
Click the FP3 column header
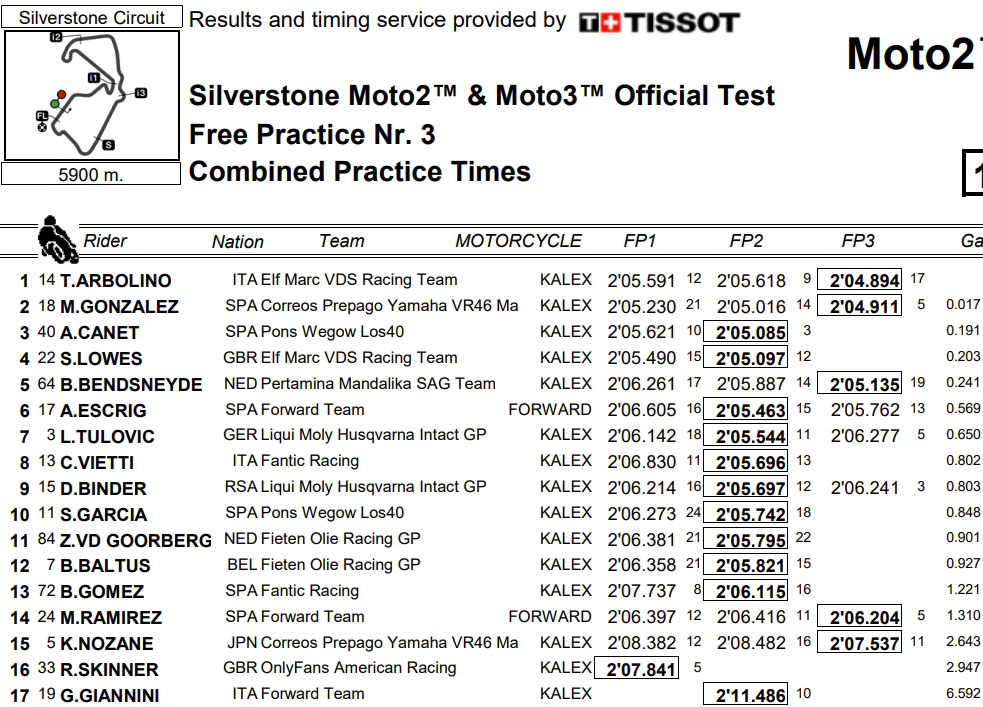pos(858,241)
